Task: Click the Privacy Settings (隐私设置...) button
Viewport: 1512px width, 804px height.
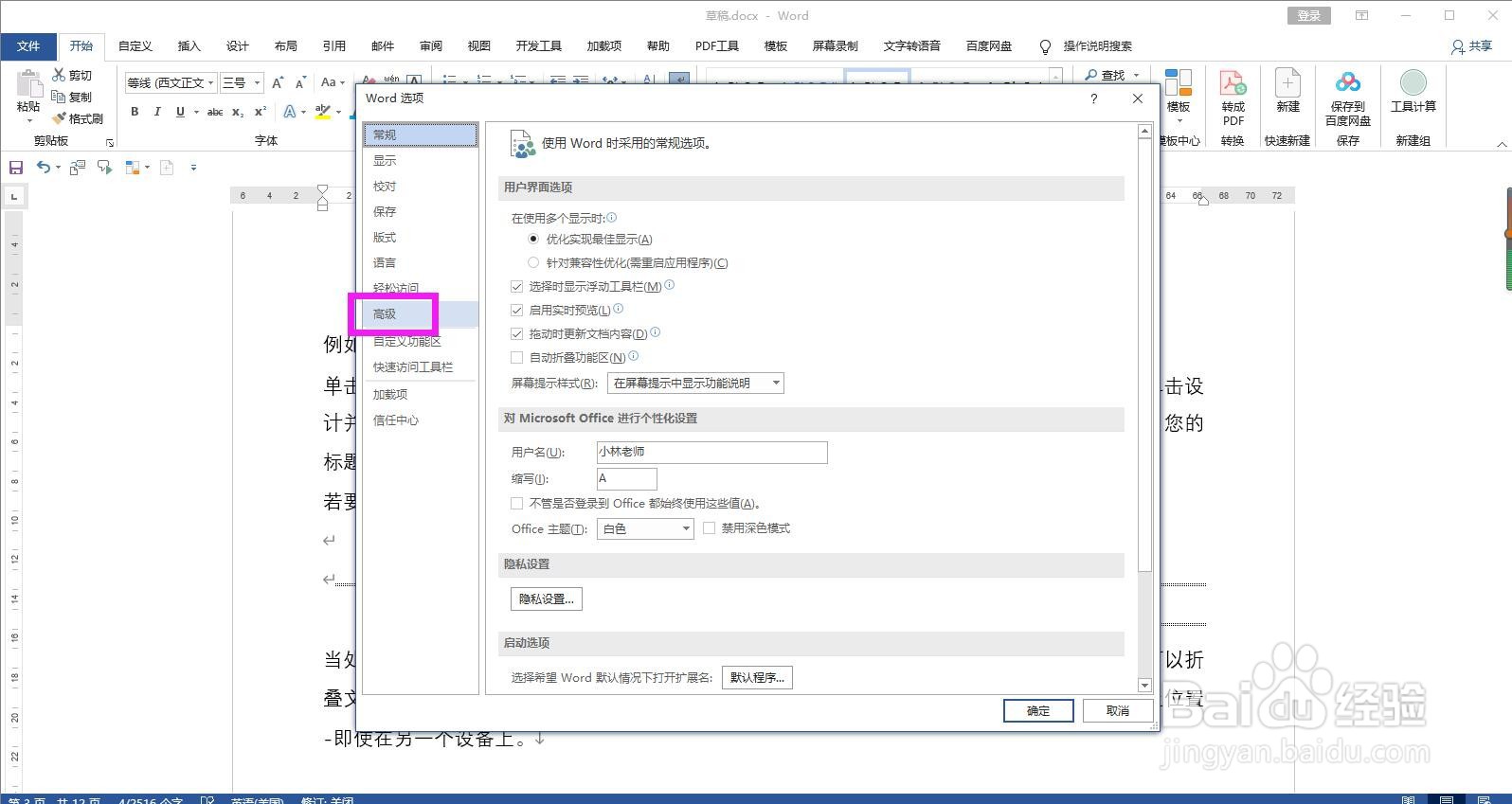Action: point(547,599)
